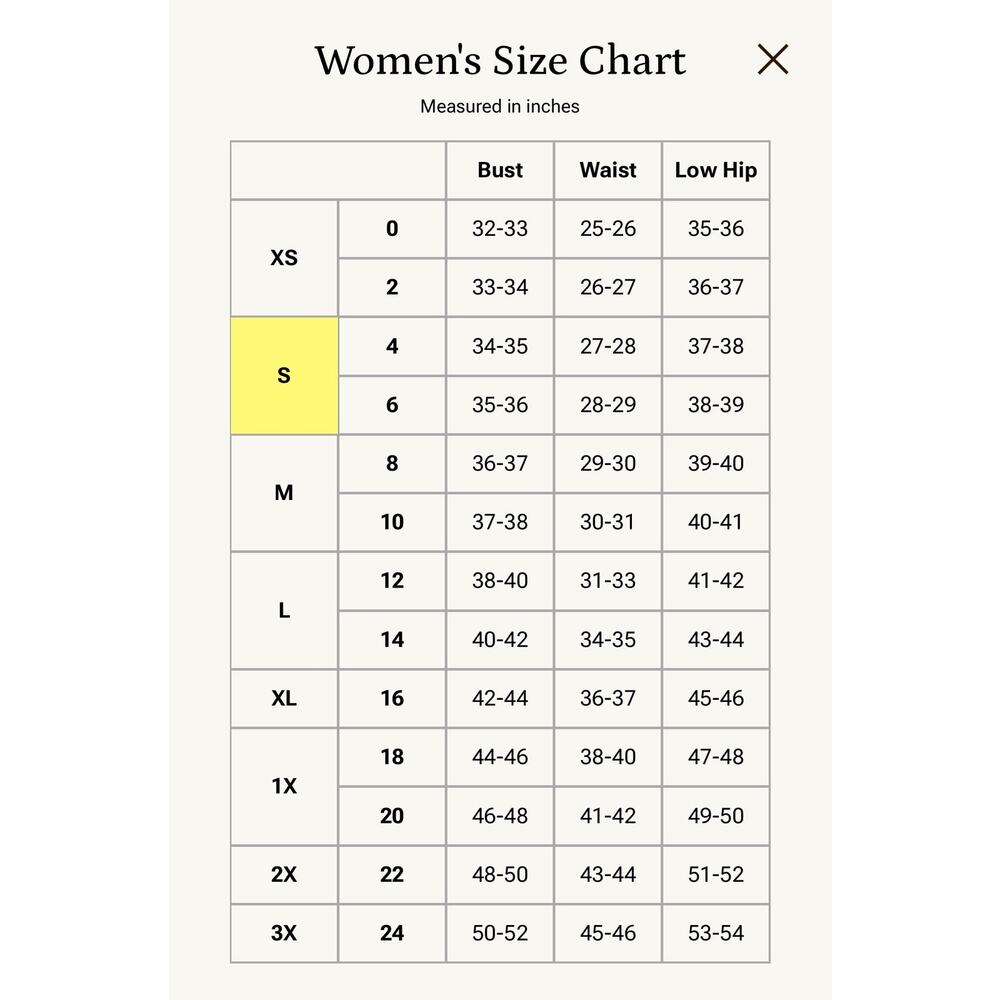Click numeric size 10 cell
Image resolution: width=1000 pixels, height=1000 pixels.
pos(392,522)
